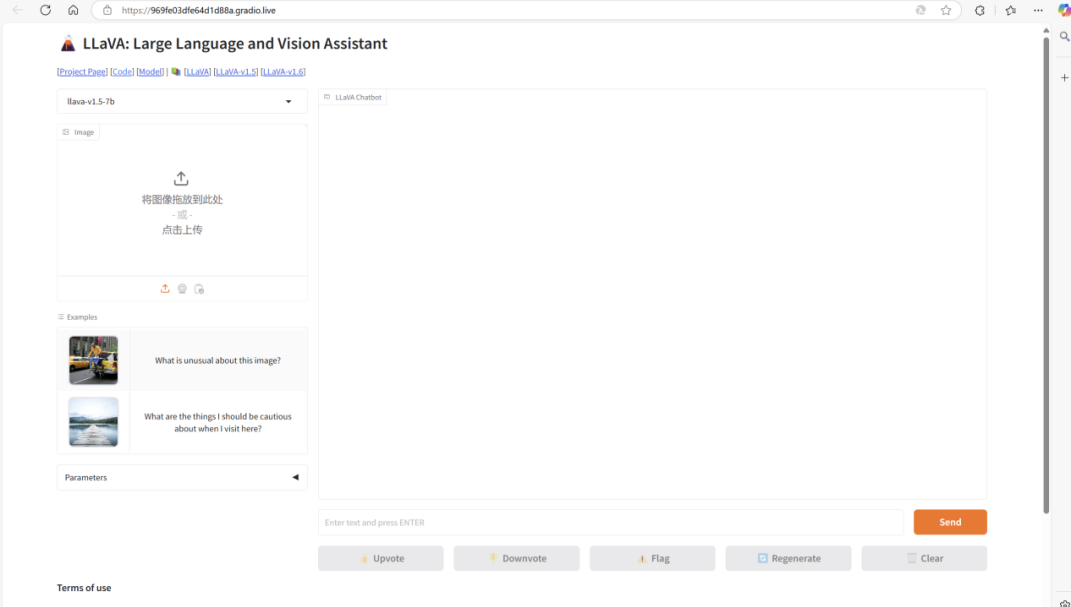Click the Upvote button
The width and height of the screenshot is (1071, 607).
point(380,558)
